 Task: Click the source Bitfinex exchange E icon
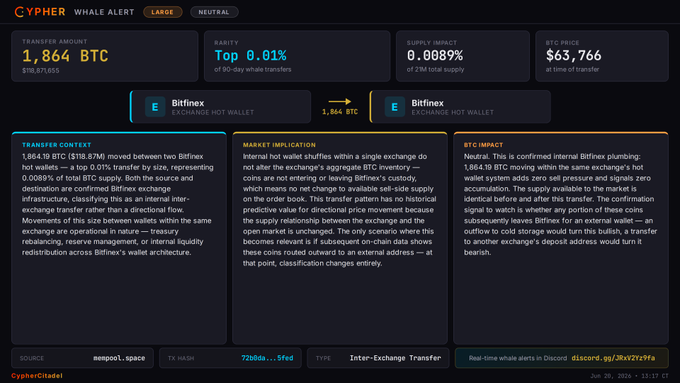click(155, 107)
